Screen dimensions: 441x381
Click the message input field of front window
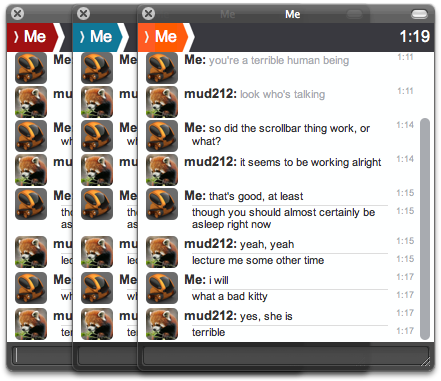pyautogui.click(x=286, y=356)
